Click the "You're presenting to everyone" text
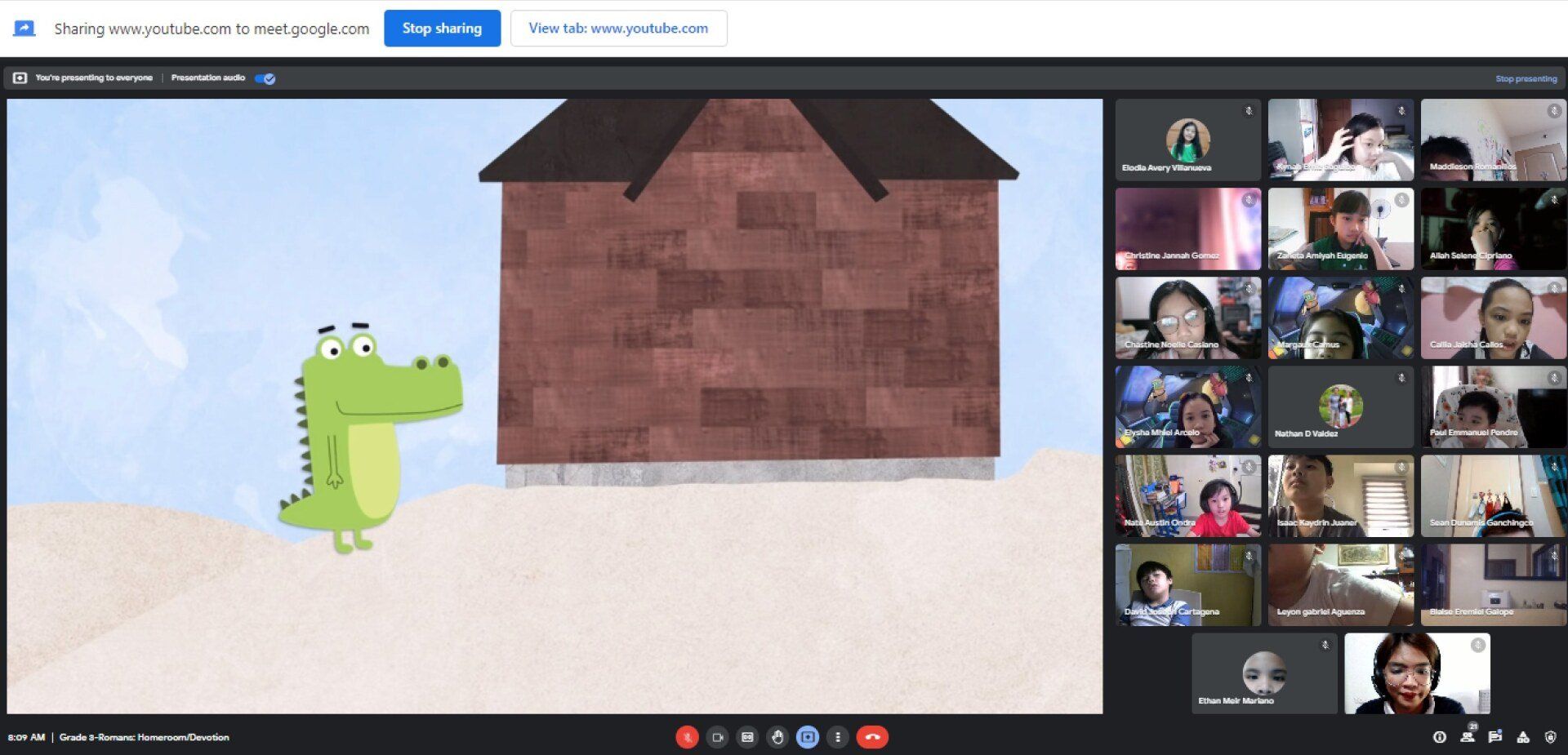This screenshot has width=1568, height=755. [94, 78]
